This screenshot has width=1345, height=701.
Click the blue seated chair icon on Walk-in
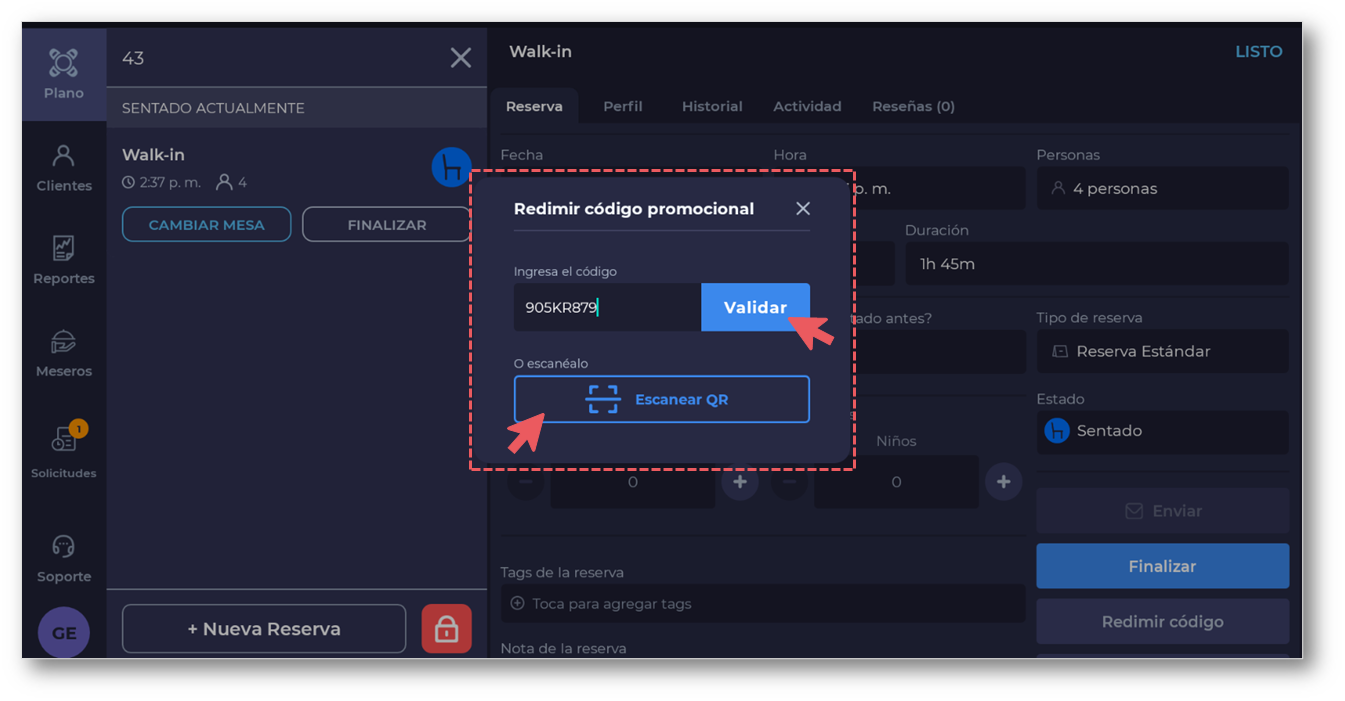click(x=451, y=167)
